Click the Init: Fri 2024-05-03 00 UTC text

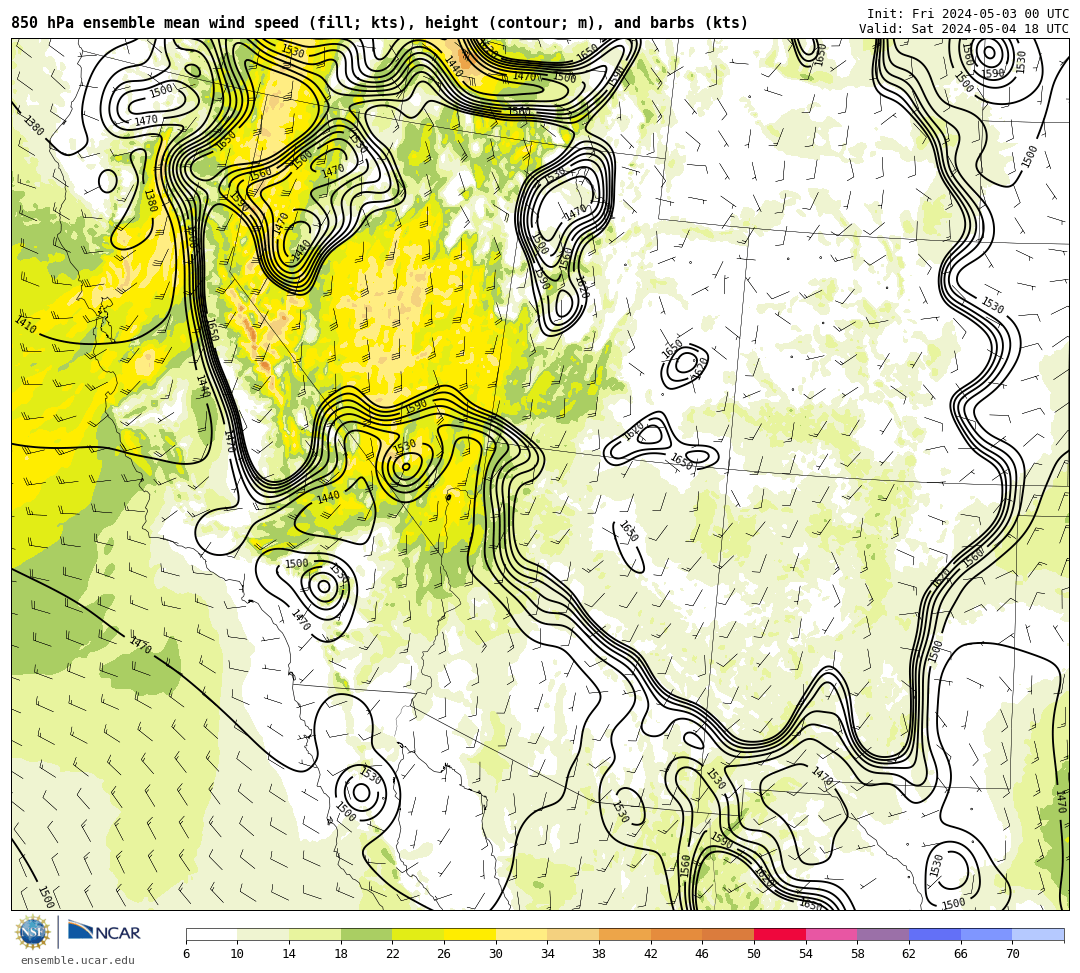(x=968, y=14)
